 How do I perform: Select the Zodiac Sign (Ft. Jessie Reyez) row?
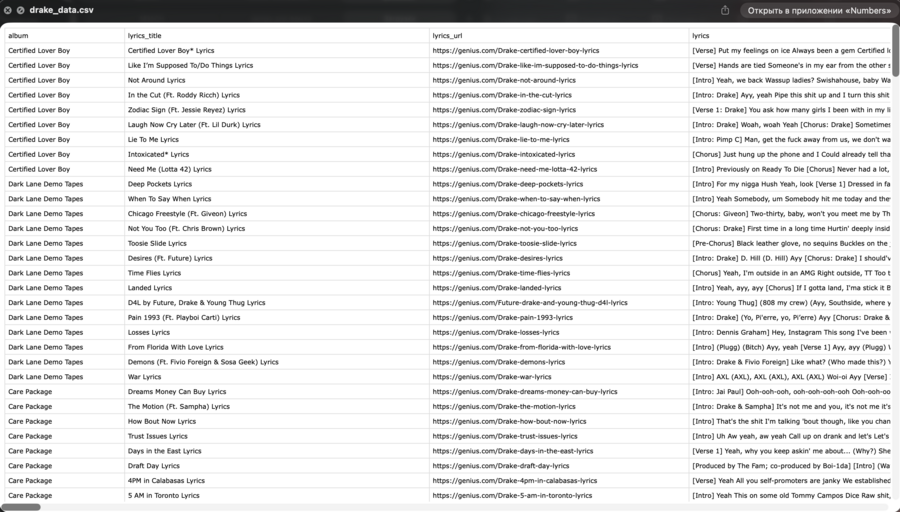coord(448,110)
